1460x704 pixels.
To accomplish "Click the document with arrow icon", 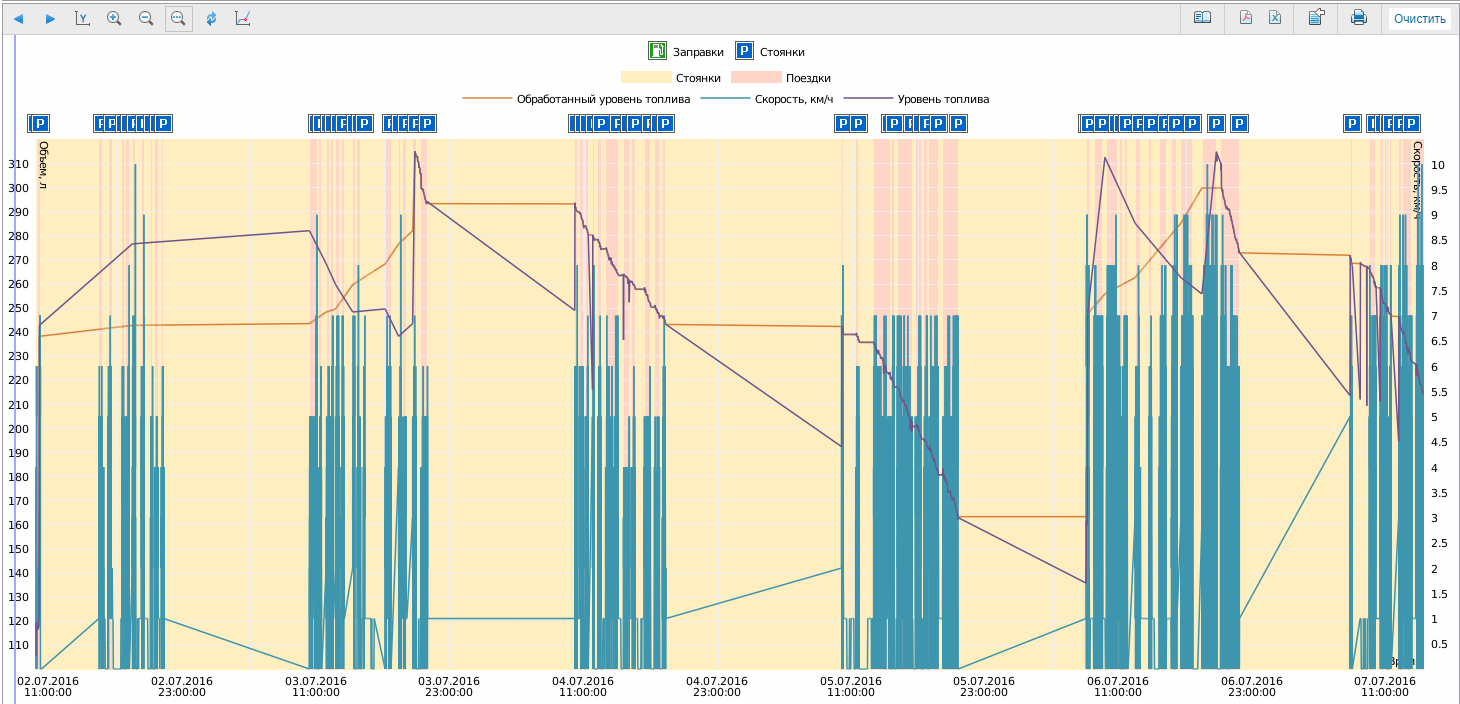I will 1316,18.
